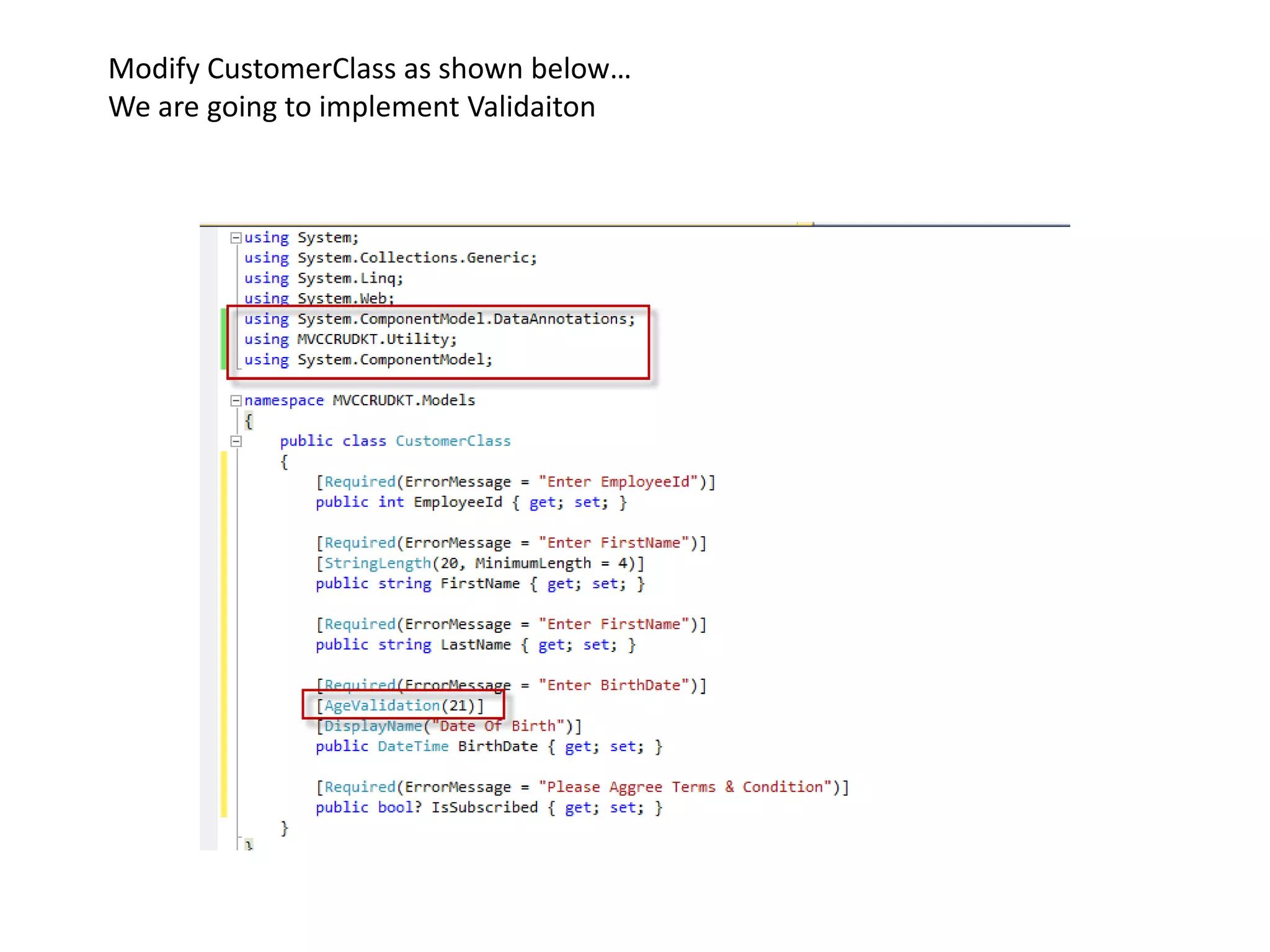Click the using MVCCRUDKT.Utility line
This screenshot has height=952, width=1270.
[x=350, y=340]
